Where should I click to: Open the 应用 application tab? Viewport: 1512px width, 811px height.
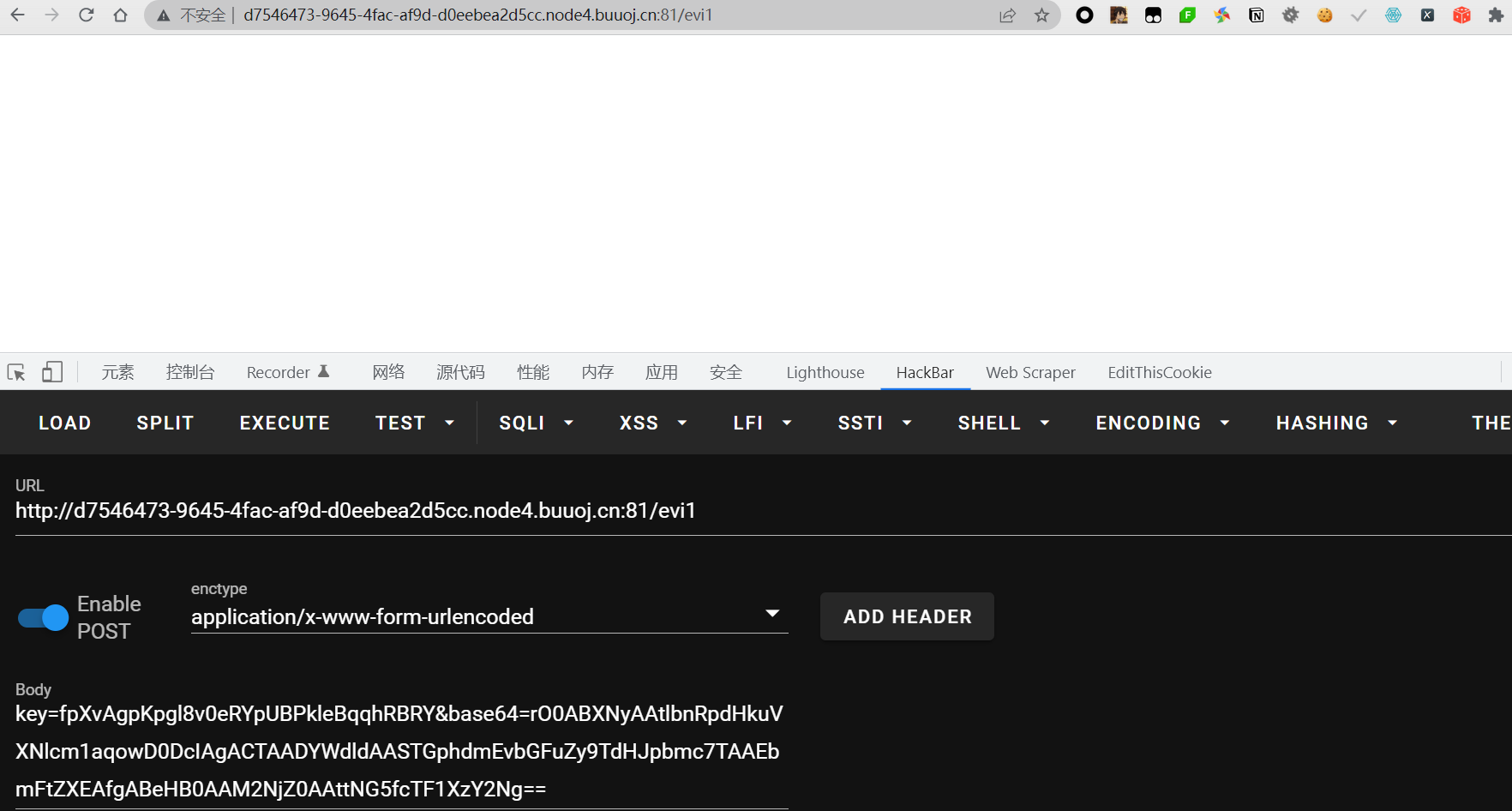(662, 372)
